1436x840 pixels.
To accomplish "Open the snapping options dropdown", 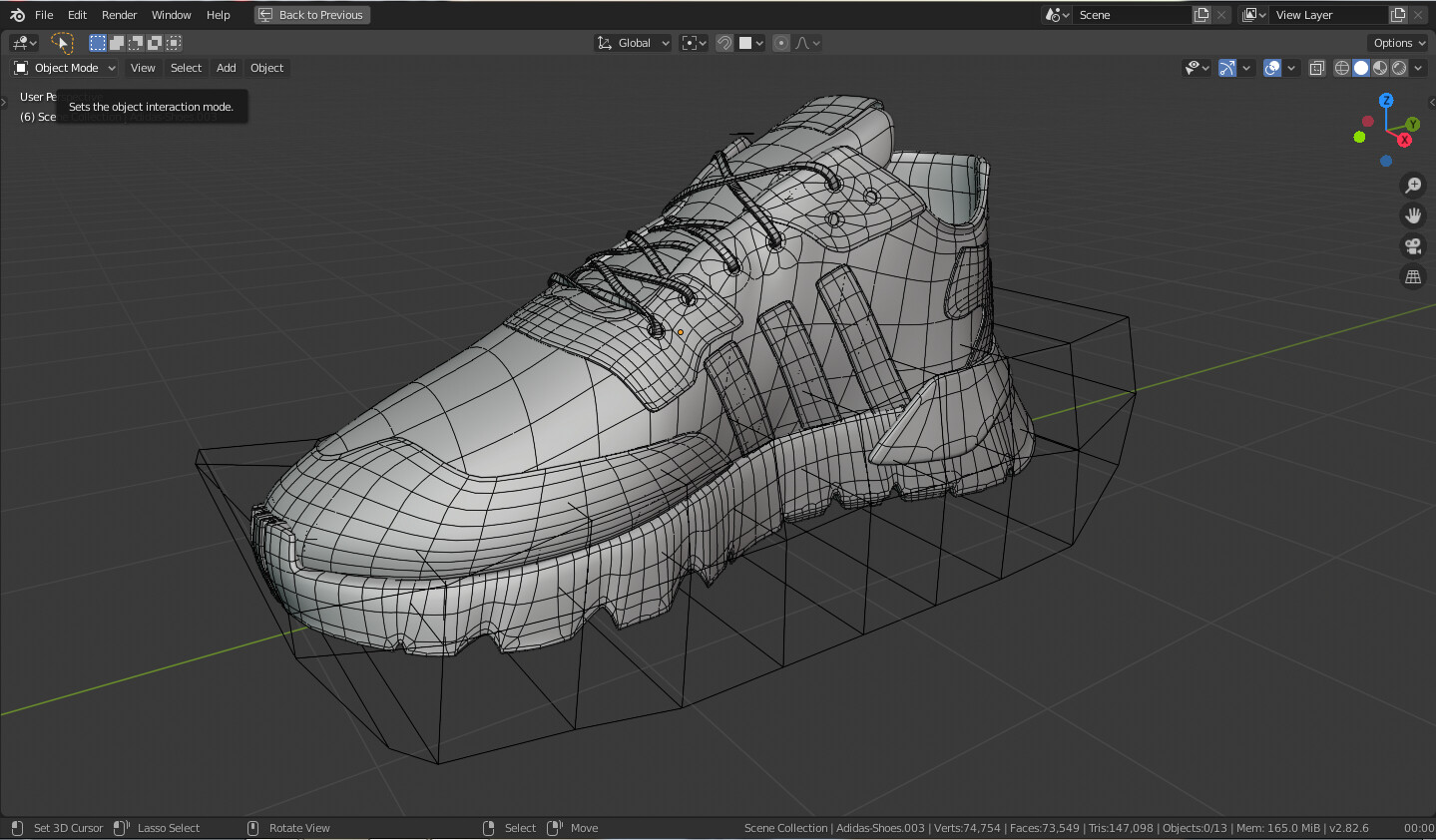I will point(750,43).
